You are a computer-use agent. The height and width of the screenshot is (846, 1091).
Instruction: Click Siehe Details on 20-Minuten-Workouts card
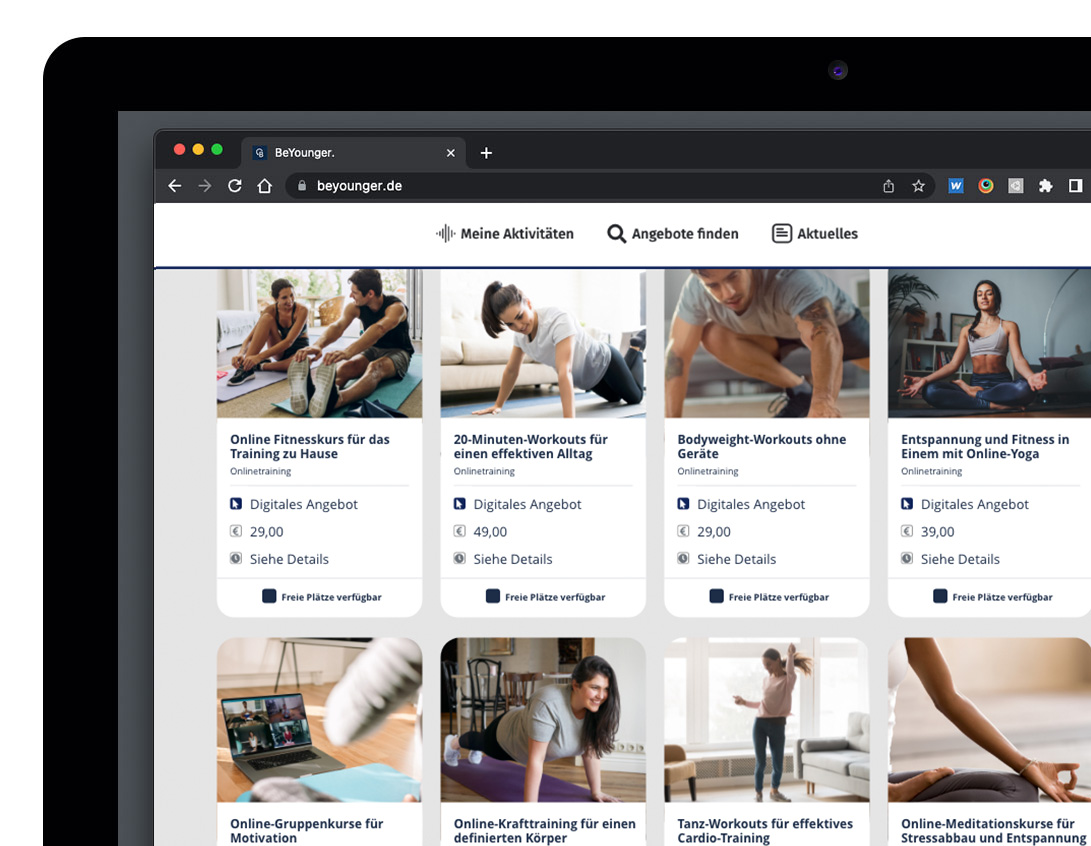pos(513,559)
